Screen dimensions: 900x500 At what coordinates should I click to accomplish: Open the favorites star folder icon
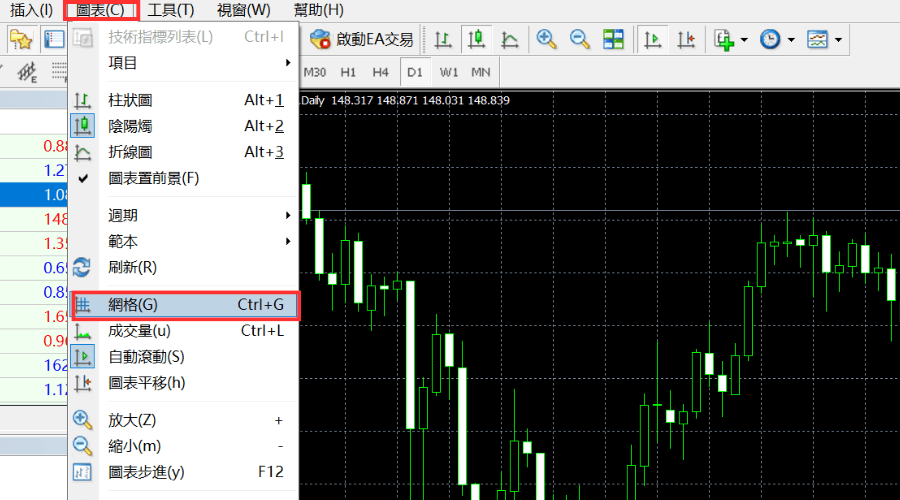click(21, 39)
